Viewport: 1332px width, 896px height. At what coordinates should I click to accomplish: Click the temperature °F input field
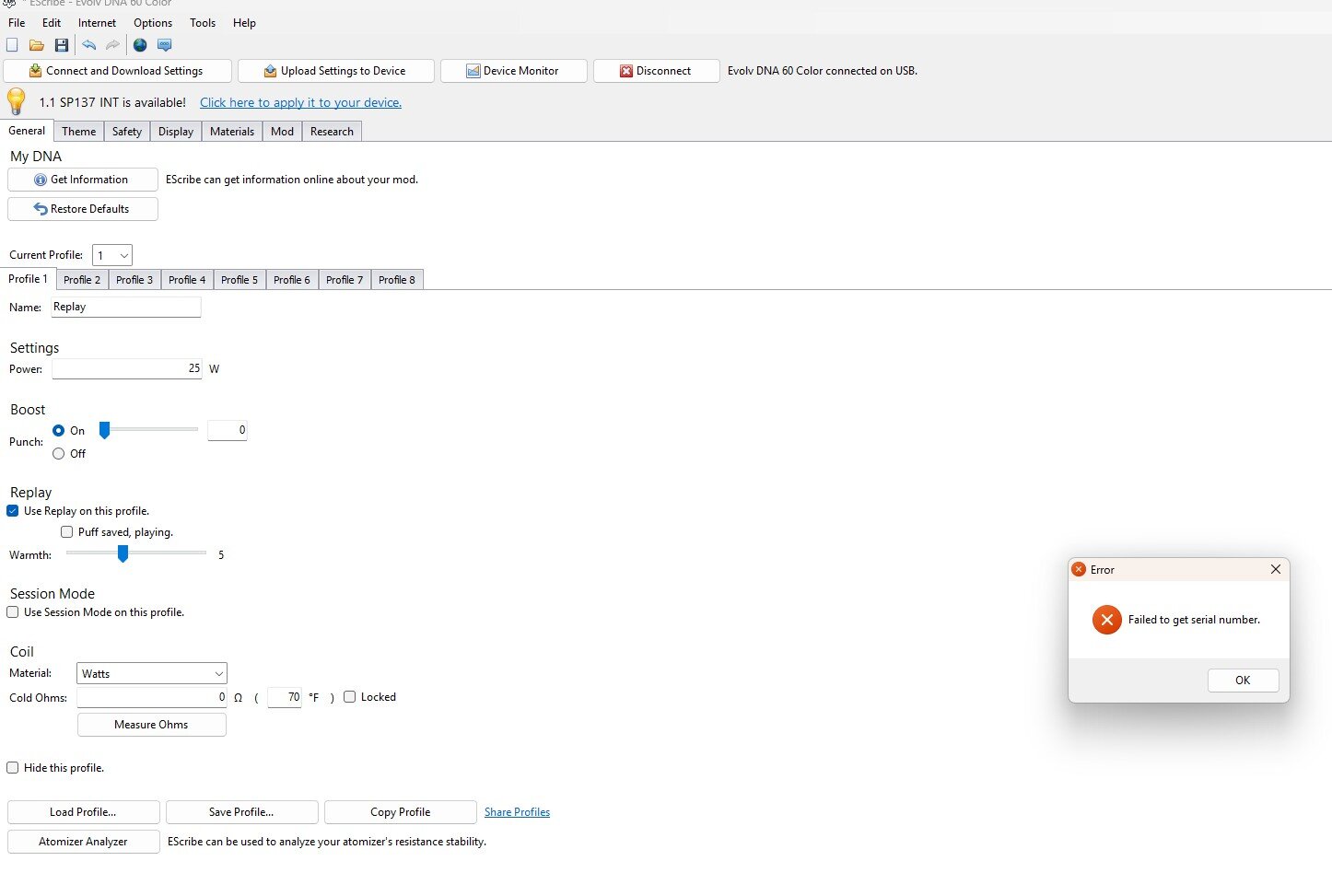pyautogui.click(x=285, y=698)
